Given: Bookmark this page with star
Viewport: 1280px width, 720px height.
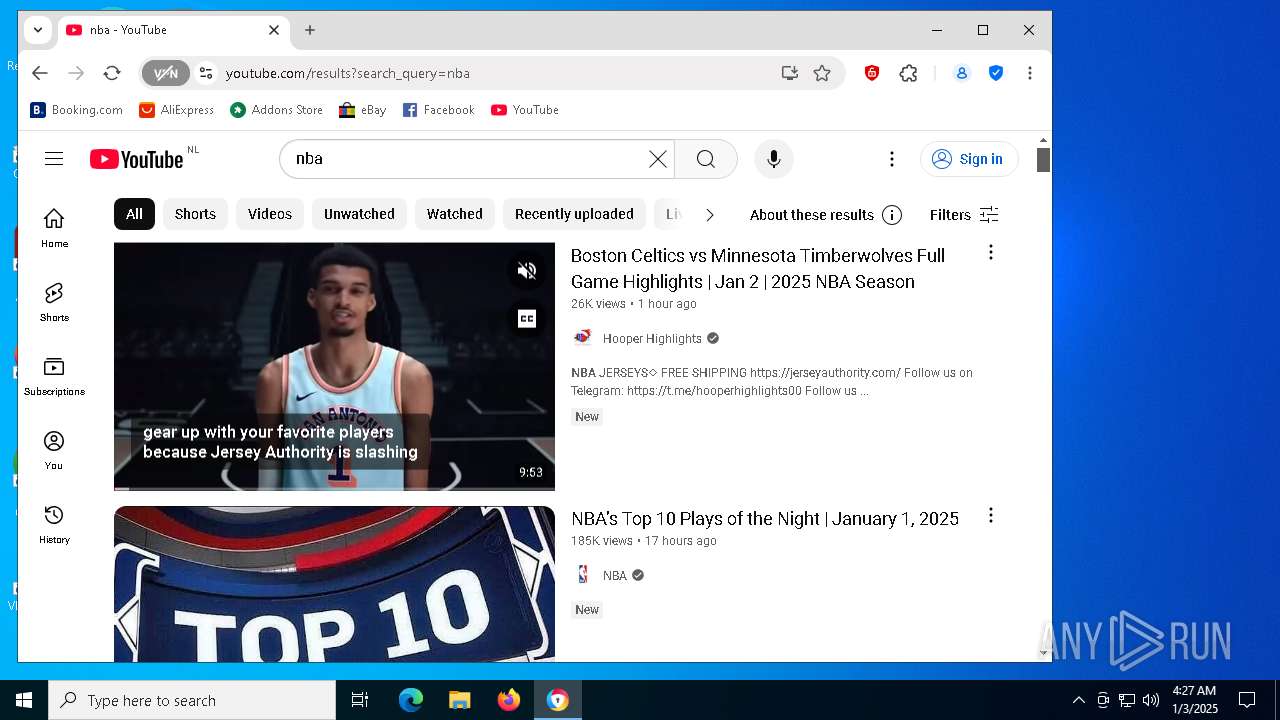Looking at the screenshot, I should pyautogui.click(x=822, y=73).
